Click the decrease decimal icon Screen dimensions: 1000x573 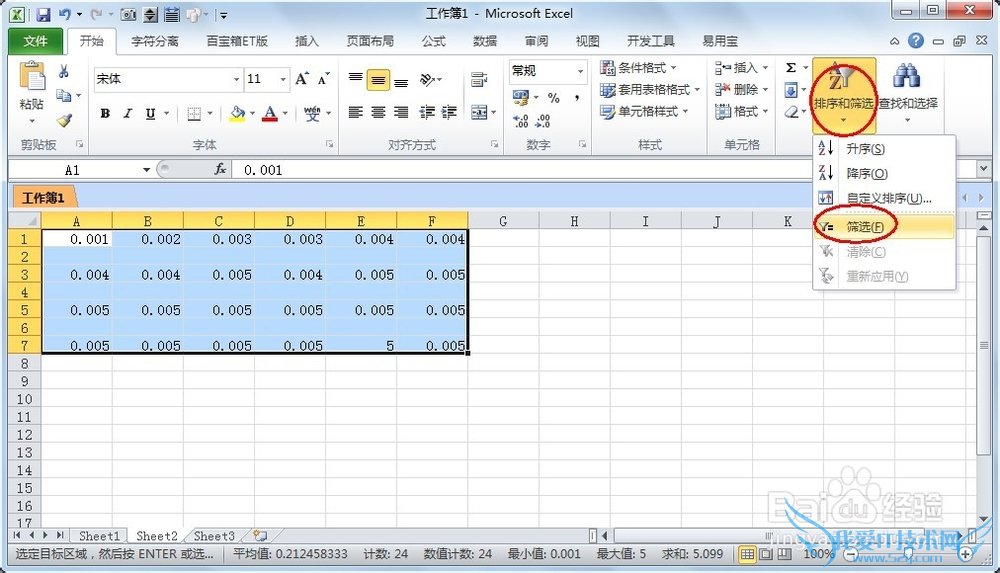(x=543, y=120)
